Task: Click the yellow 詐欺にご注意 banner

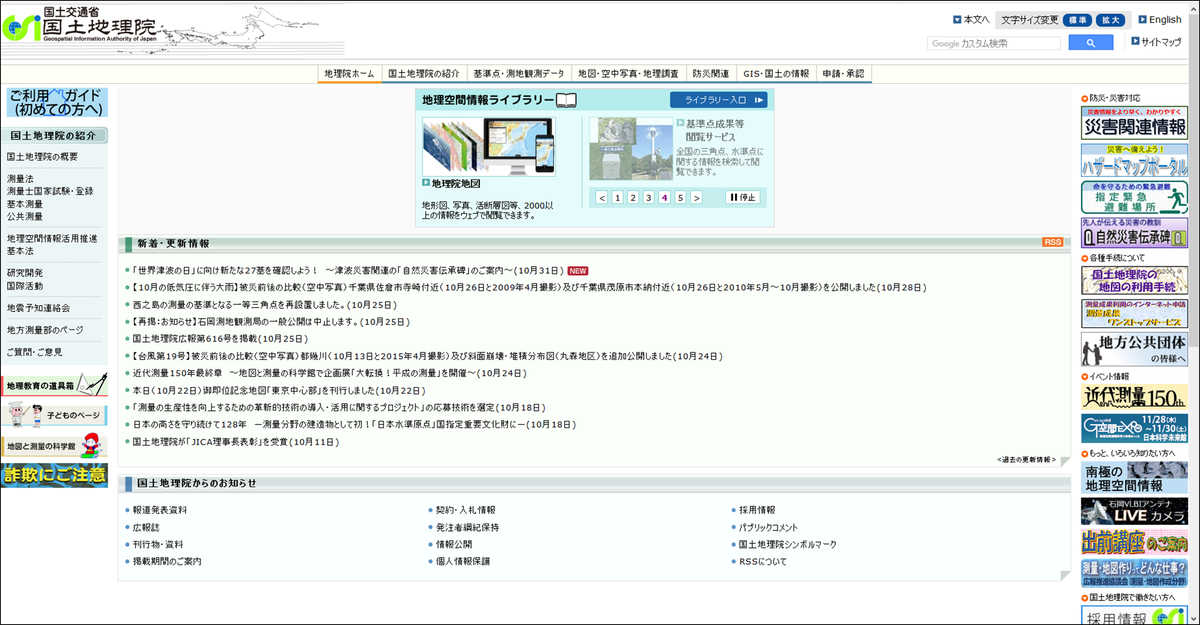Action: click(x=55, y=476)
